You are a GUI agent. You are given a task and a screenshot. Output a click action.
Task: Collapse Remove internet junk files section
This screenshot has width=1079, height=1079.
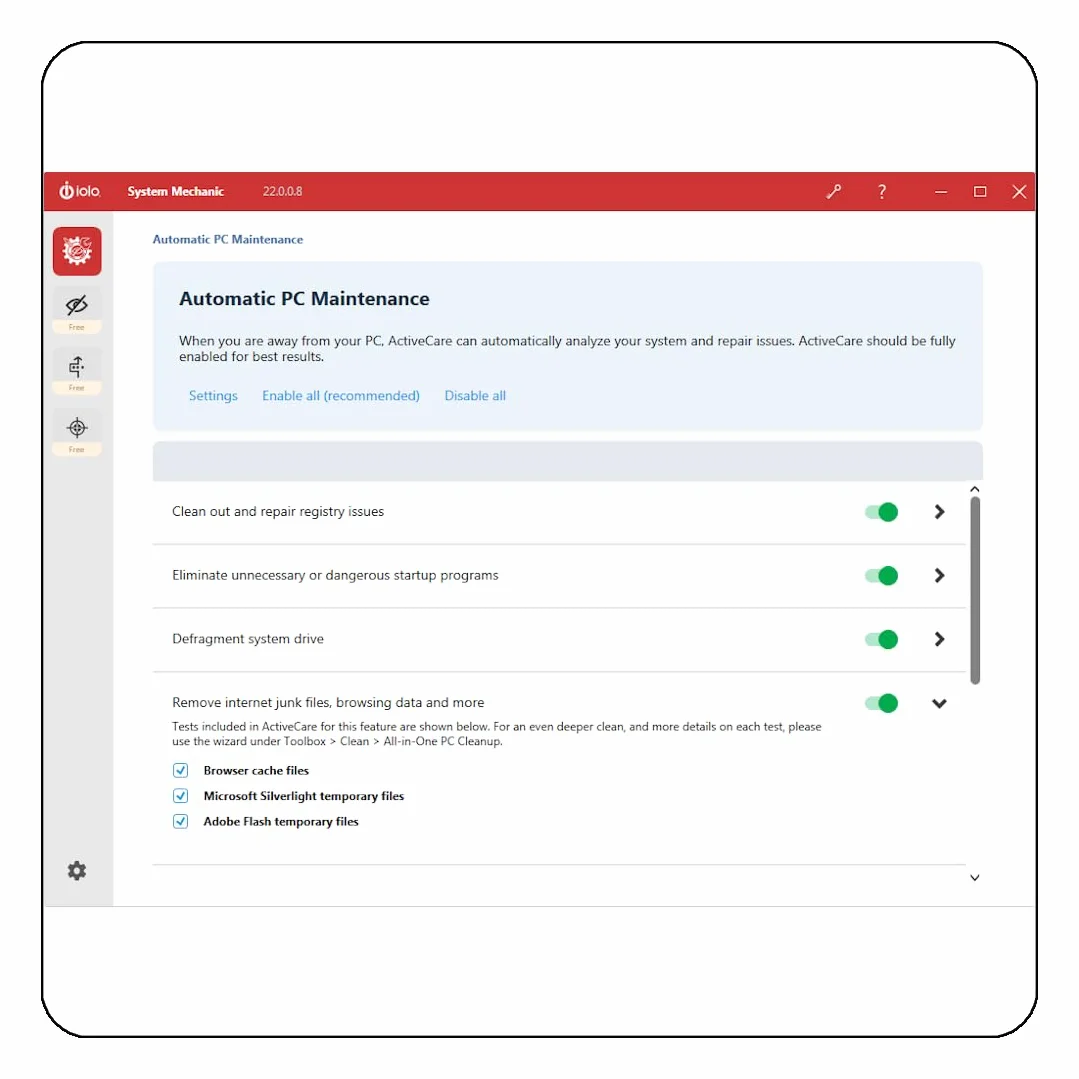(939, 703)
